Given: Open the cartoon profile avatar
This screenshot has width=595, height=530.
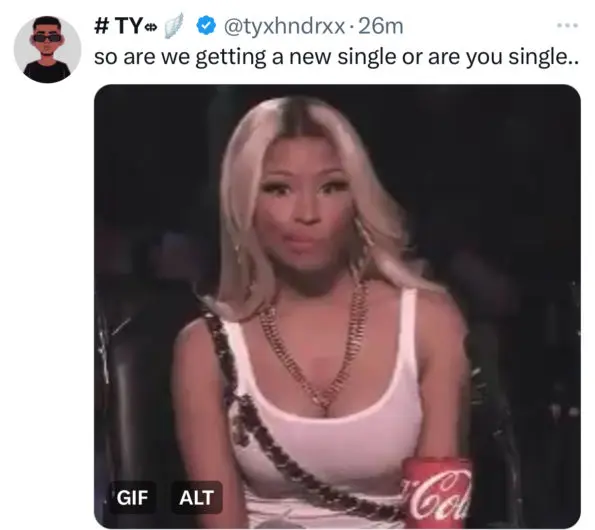Looking at the screenshot, I should [x=47, y=49].
